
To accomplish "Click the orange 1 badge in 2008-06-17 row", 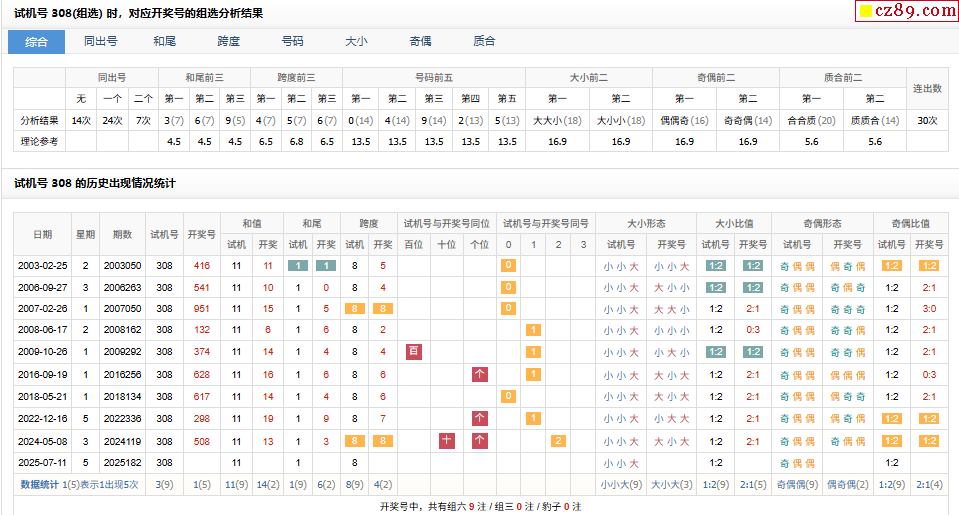I will (533, 330).
